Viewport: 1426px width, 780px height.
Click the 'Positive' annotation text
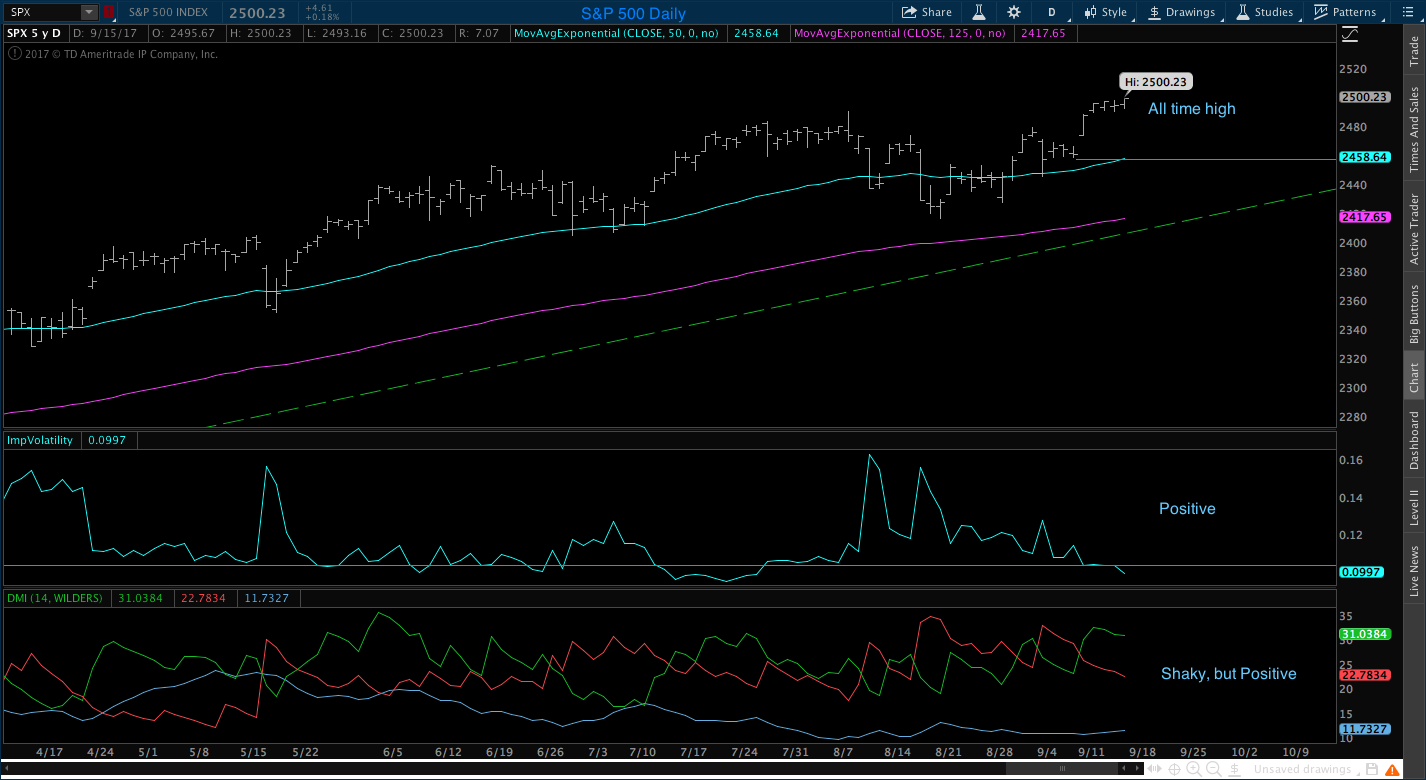1187,509
